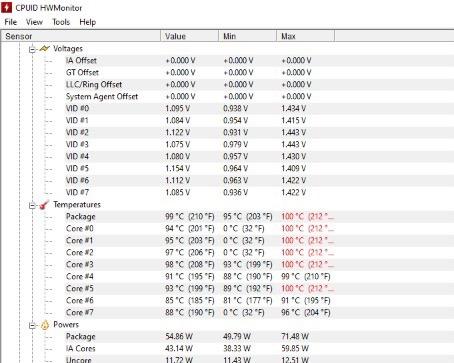Click the 1.154 V value of VID #5
The width and height of the screenshot is (454, 363).
click(x=178, y=169)
